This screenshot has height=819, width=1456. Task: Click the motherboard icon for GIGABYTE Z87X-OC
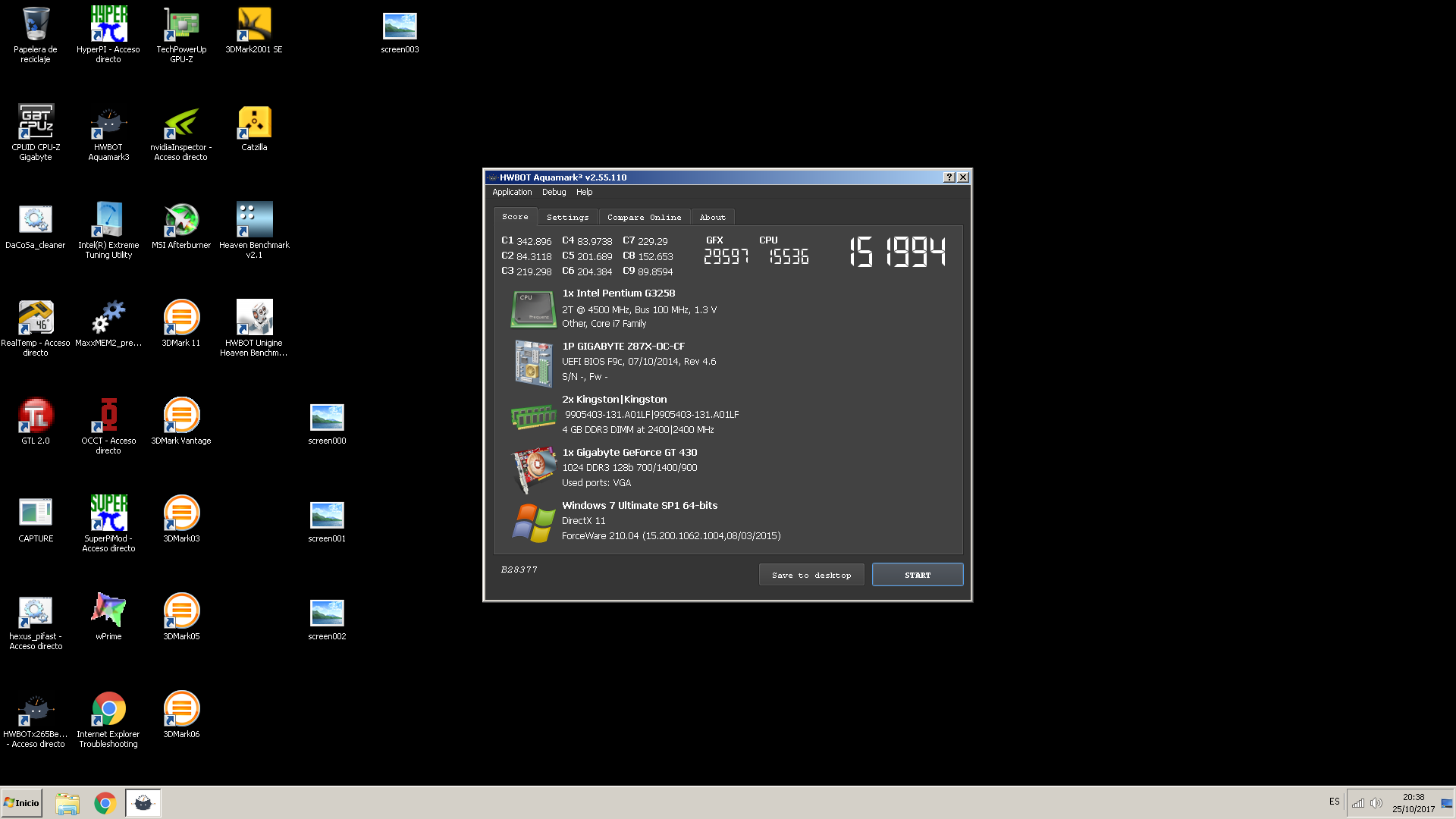[533, 362]
